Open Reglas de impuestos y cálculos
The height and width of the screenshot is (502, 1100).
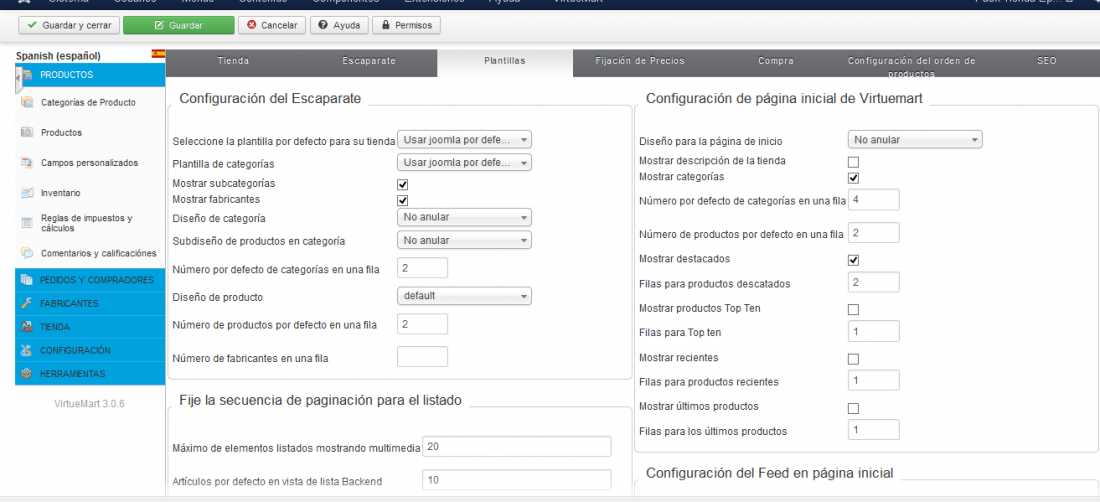click(86, 223)
